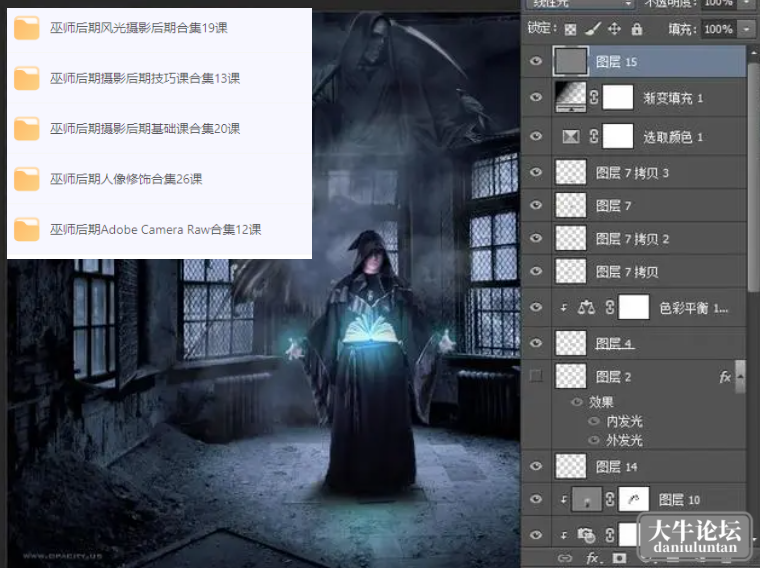Toggle lock image pixels brush icon
Image resolution: width=760 pixels, height=568 pixels.
tap(593, 29)
